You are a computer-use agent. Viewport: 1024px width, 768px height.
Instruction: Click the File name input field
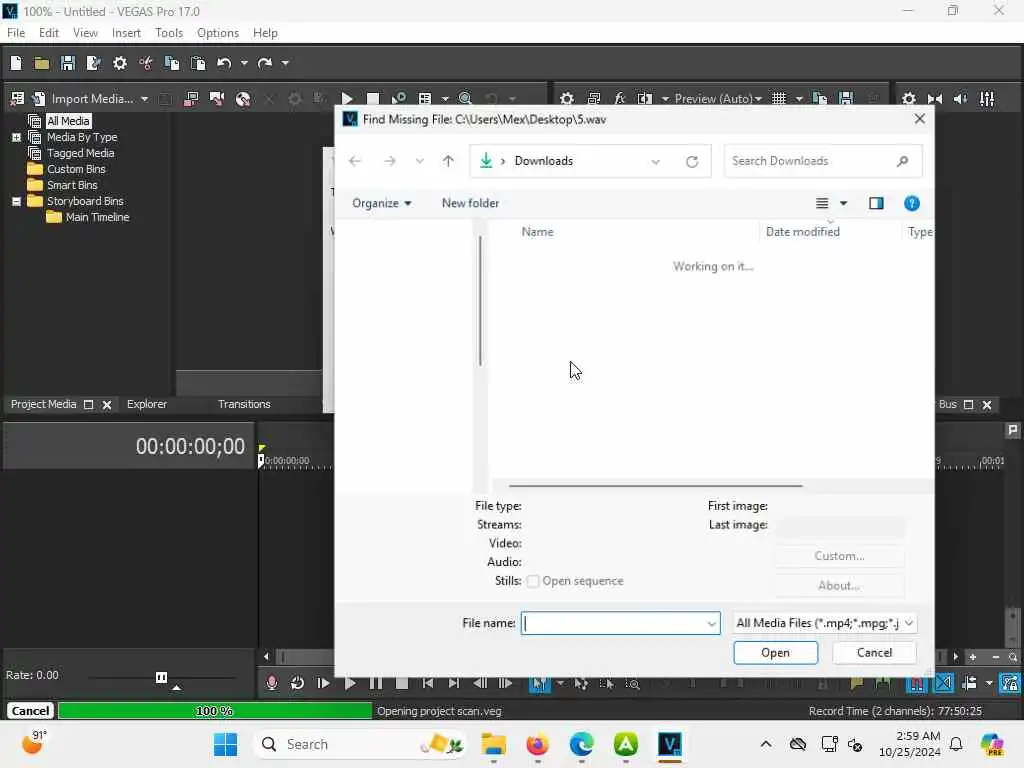620,623
